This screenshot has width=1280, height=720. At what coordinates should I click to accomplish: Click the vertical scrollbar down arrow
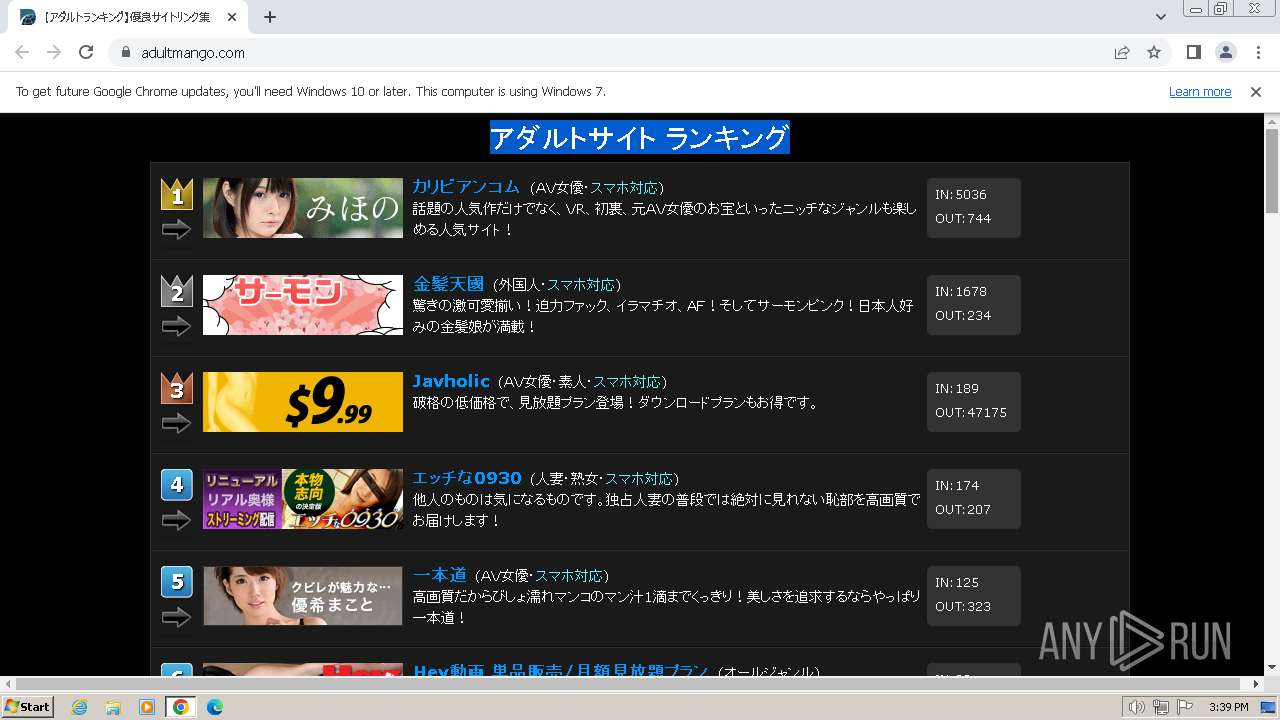tap(1272, 667)
